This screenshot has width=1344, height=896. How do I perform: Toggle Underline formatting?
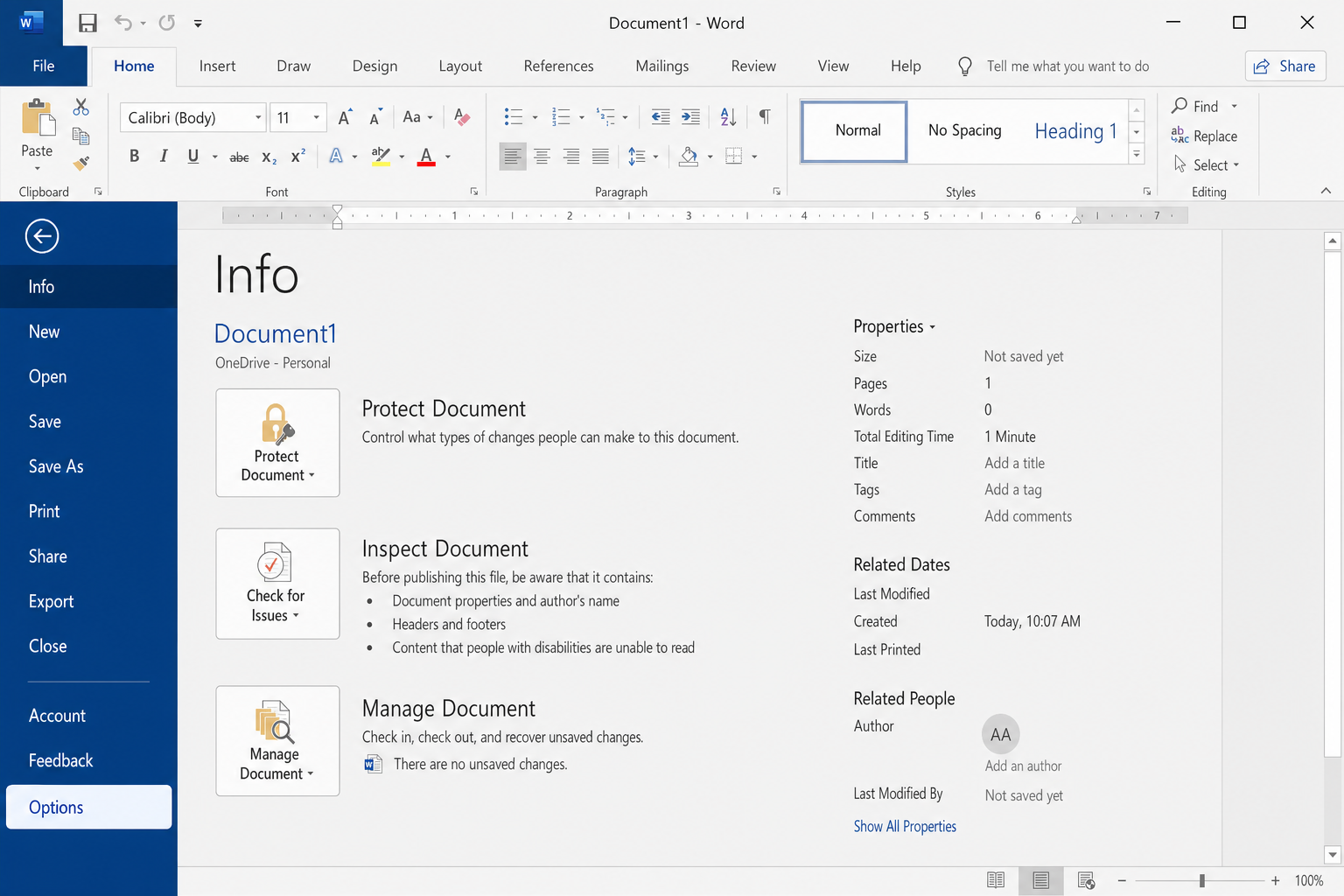pyautogui.click(x=193, y=157)
